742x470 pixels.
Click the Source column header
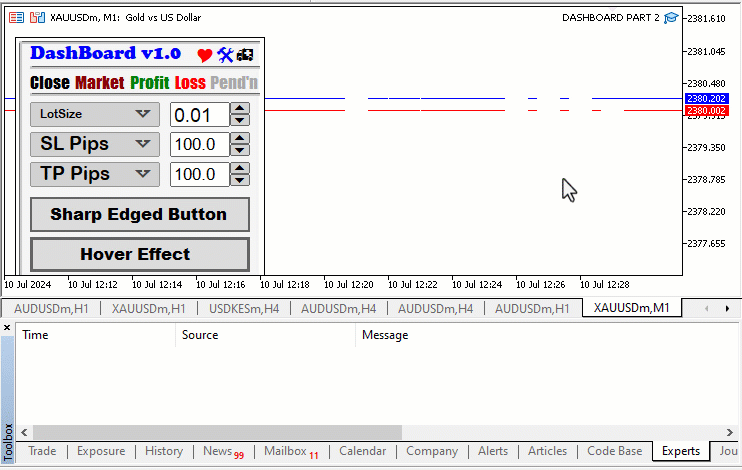coord(265,335)
